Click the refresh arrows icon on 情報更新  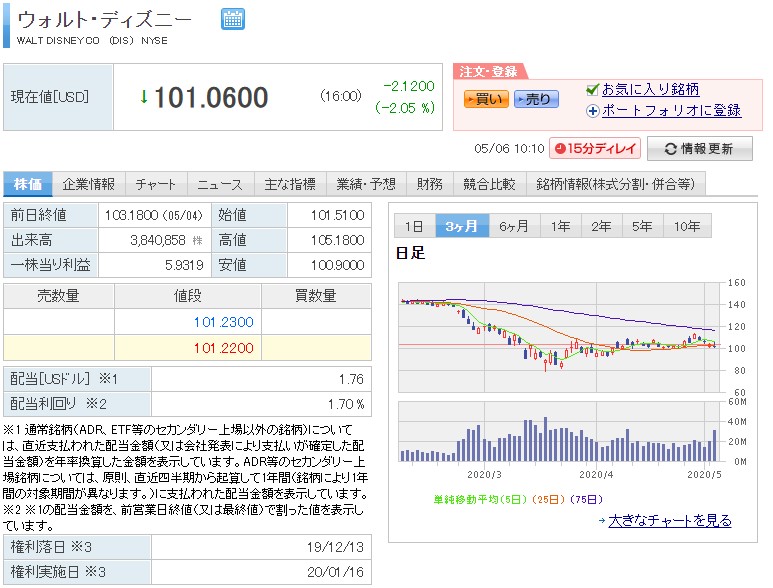click(x=670, y=149)
